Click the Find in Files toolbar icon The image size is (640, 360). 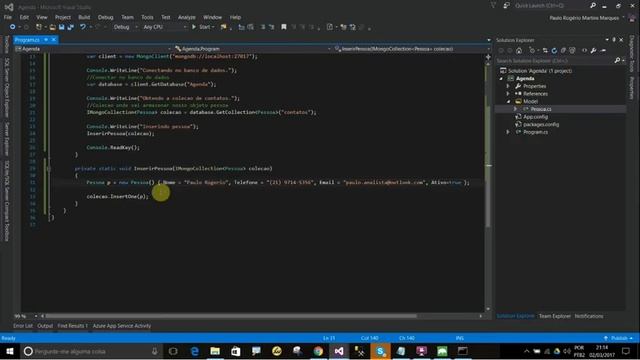coord(223,27)
